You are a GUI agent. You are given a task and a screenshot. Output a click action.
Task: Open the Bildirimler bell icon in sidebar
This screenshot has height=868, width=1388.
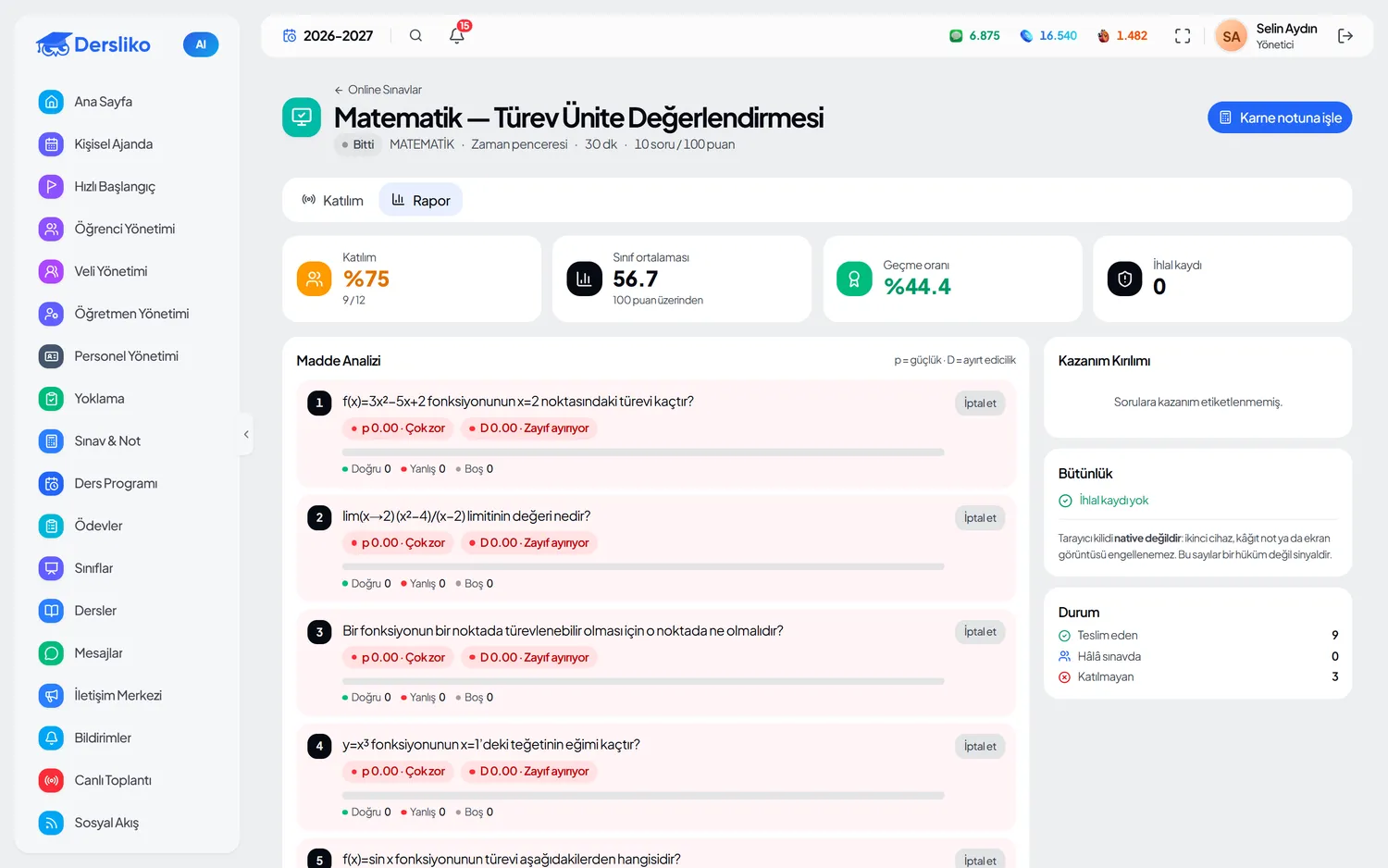click(52, 738)
